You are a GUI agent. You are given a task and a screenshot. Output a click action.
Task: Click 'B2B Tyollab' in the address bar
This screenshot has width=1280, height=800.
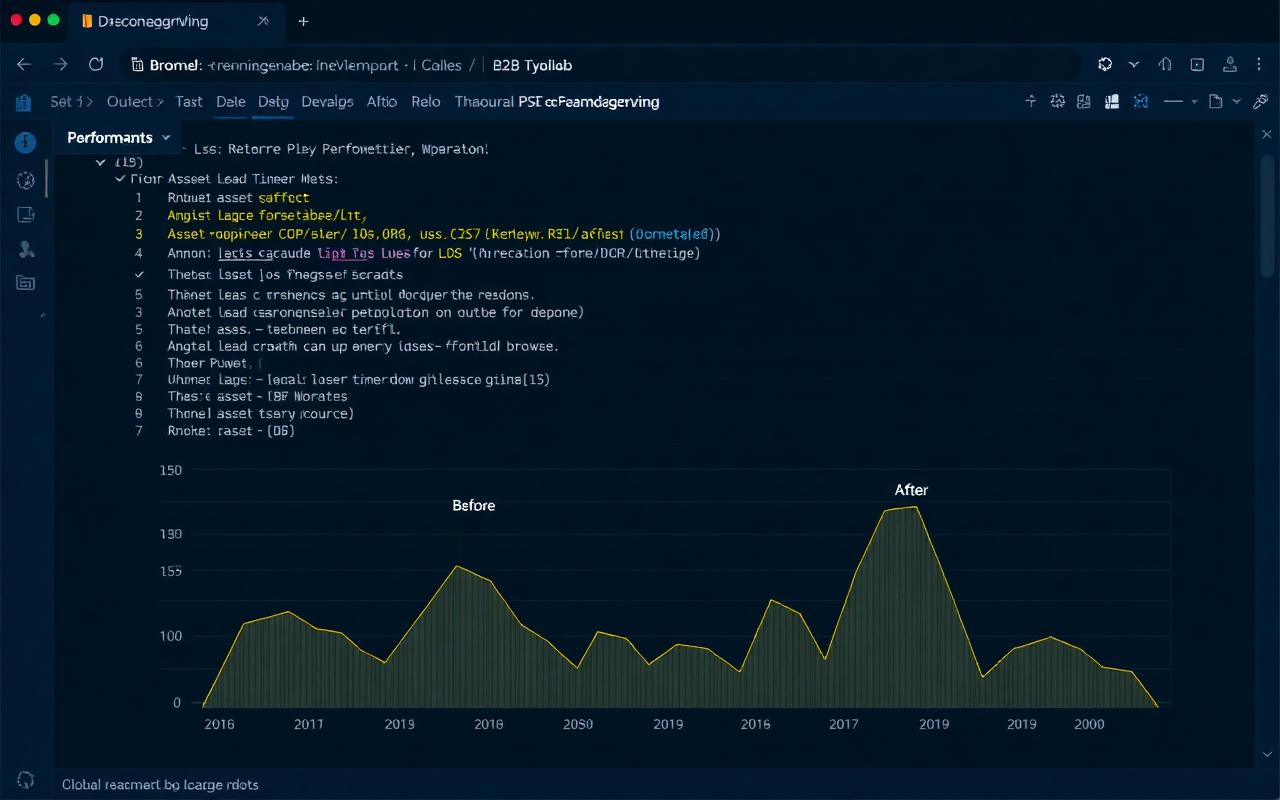click(x=533, y=65)
